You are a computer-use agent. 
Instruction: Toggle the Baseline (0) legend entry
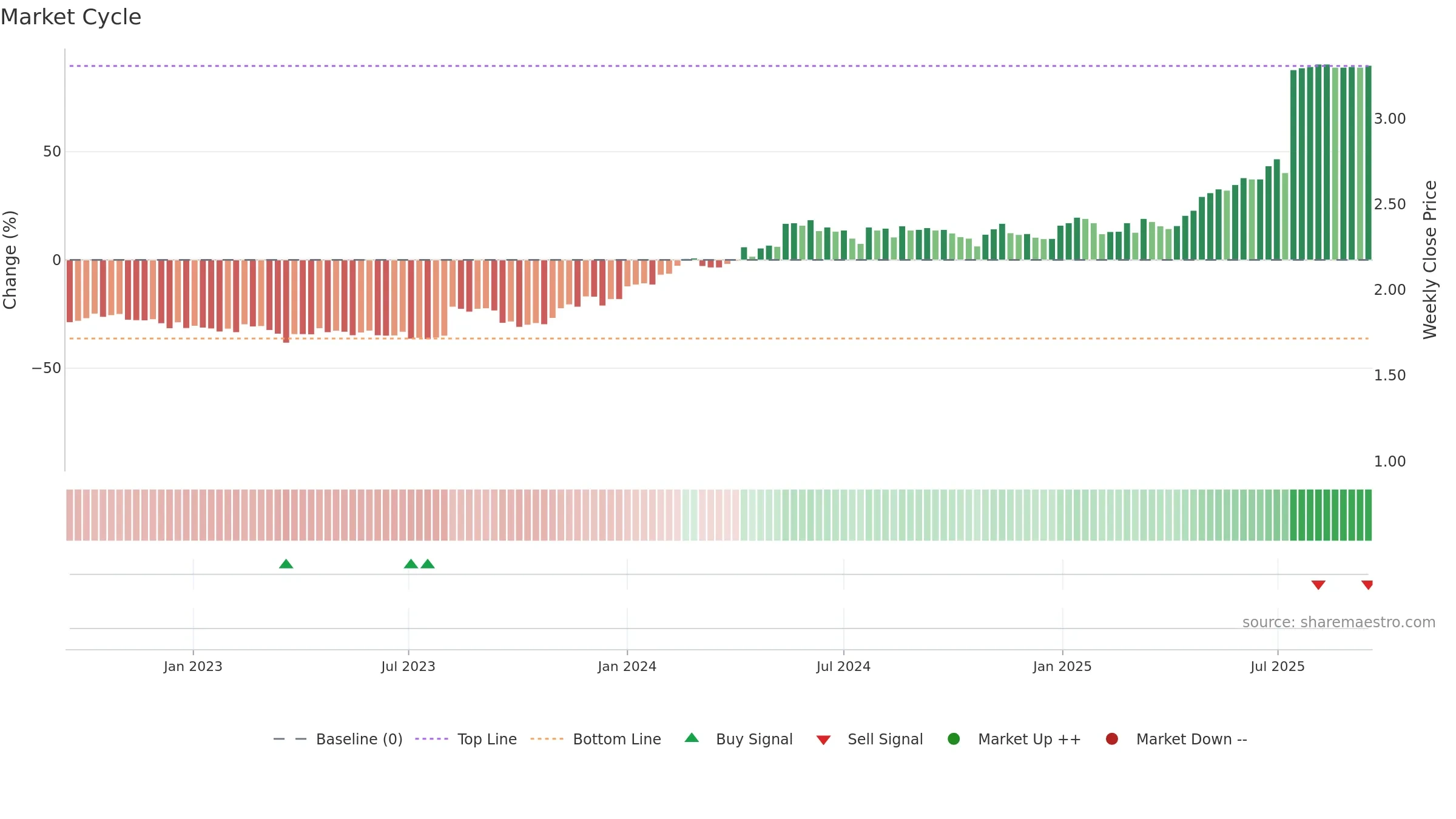(x=338, y=739)
